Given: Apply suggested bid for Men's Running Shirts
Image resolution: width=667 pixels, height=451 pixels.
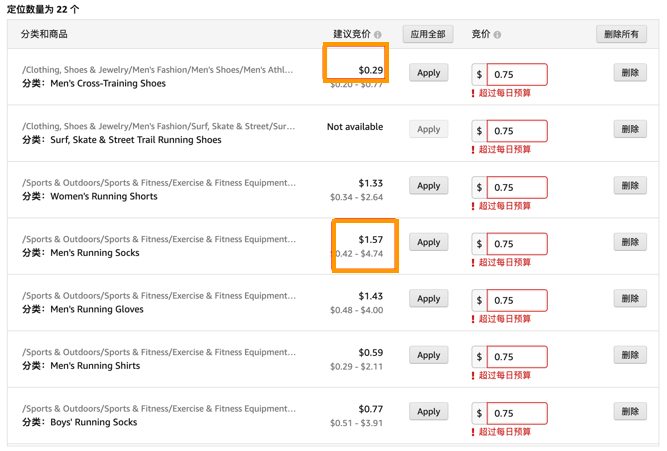Looking at the screenshot, I should (x=428, y=355).
